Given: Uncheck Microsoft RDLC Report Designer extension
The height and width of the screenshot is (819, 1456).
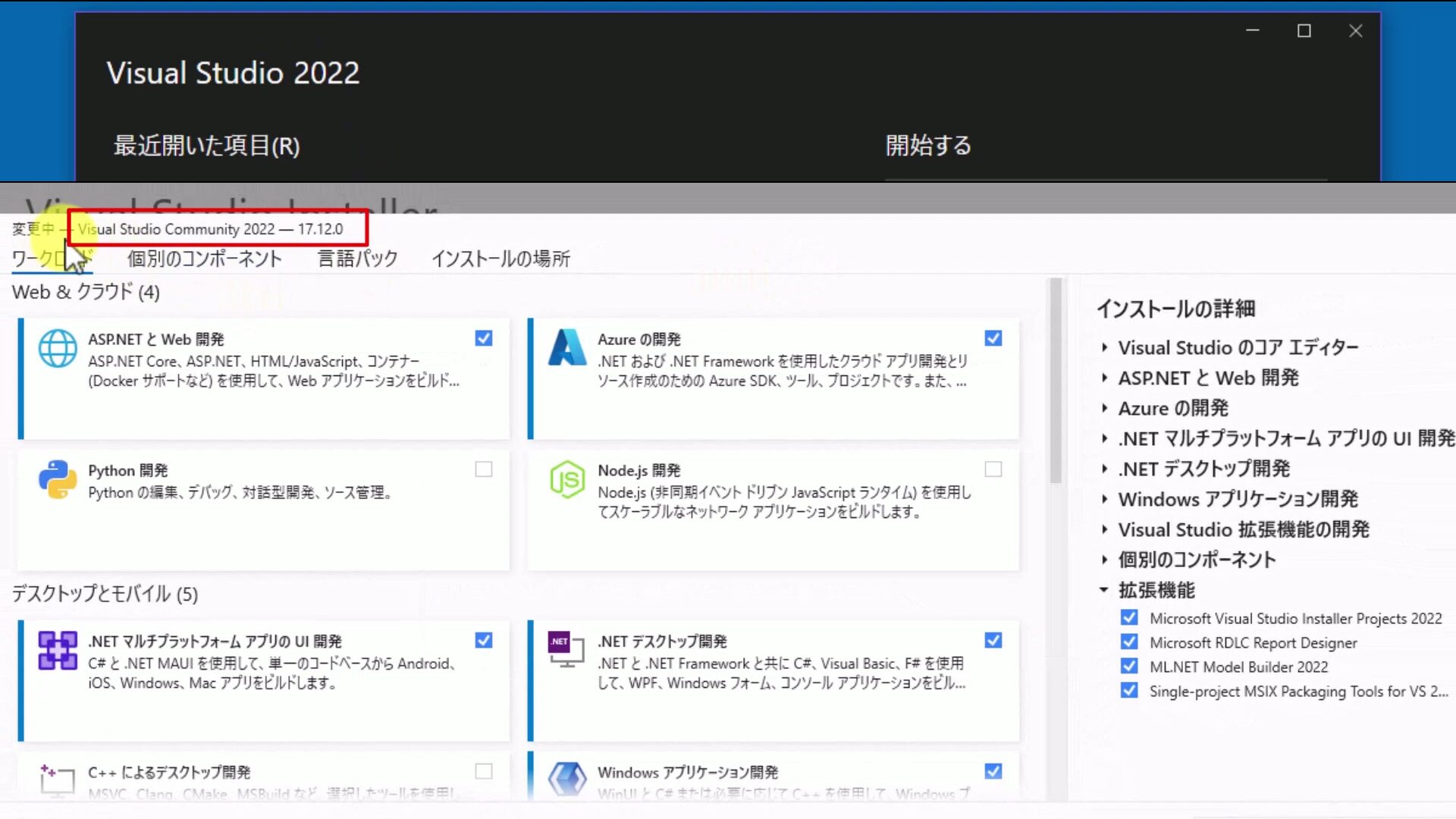Looking at the screenshot, I should tap(1129, 642).
